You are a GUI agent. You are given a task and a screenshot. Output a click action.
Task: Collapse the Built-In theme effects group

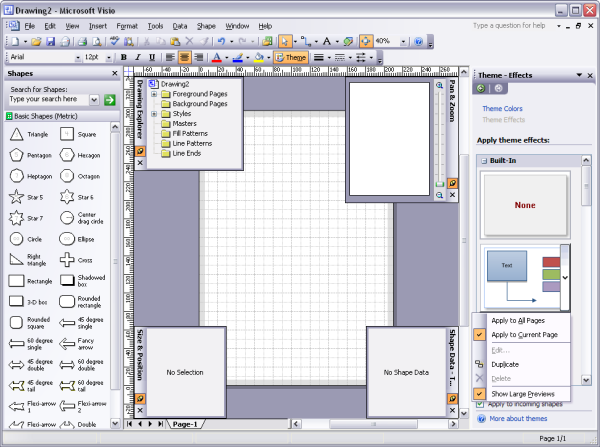pos(484,161)
